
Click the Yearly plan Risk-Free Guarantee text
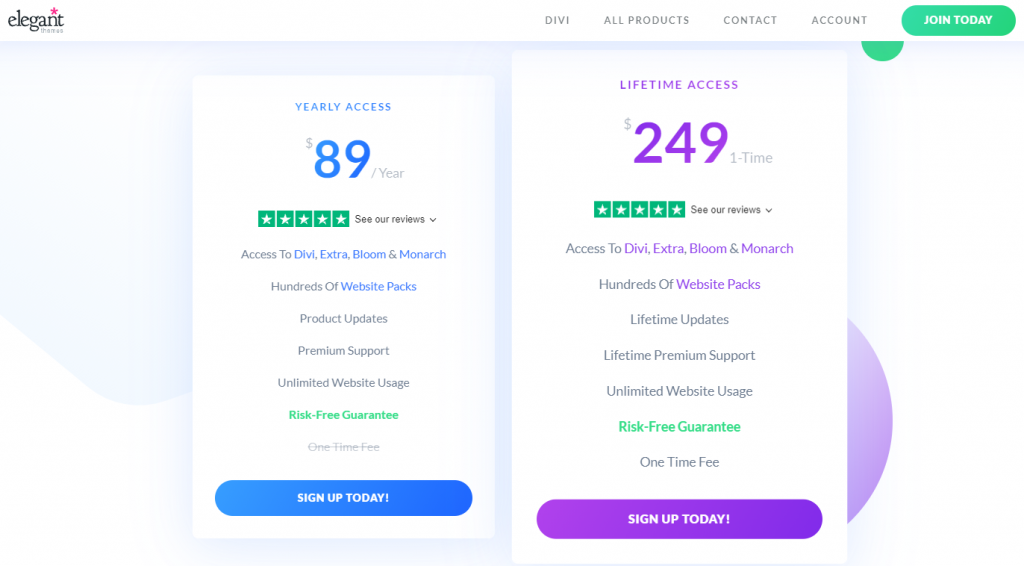pos(344,415)
